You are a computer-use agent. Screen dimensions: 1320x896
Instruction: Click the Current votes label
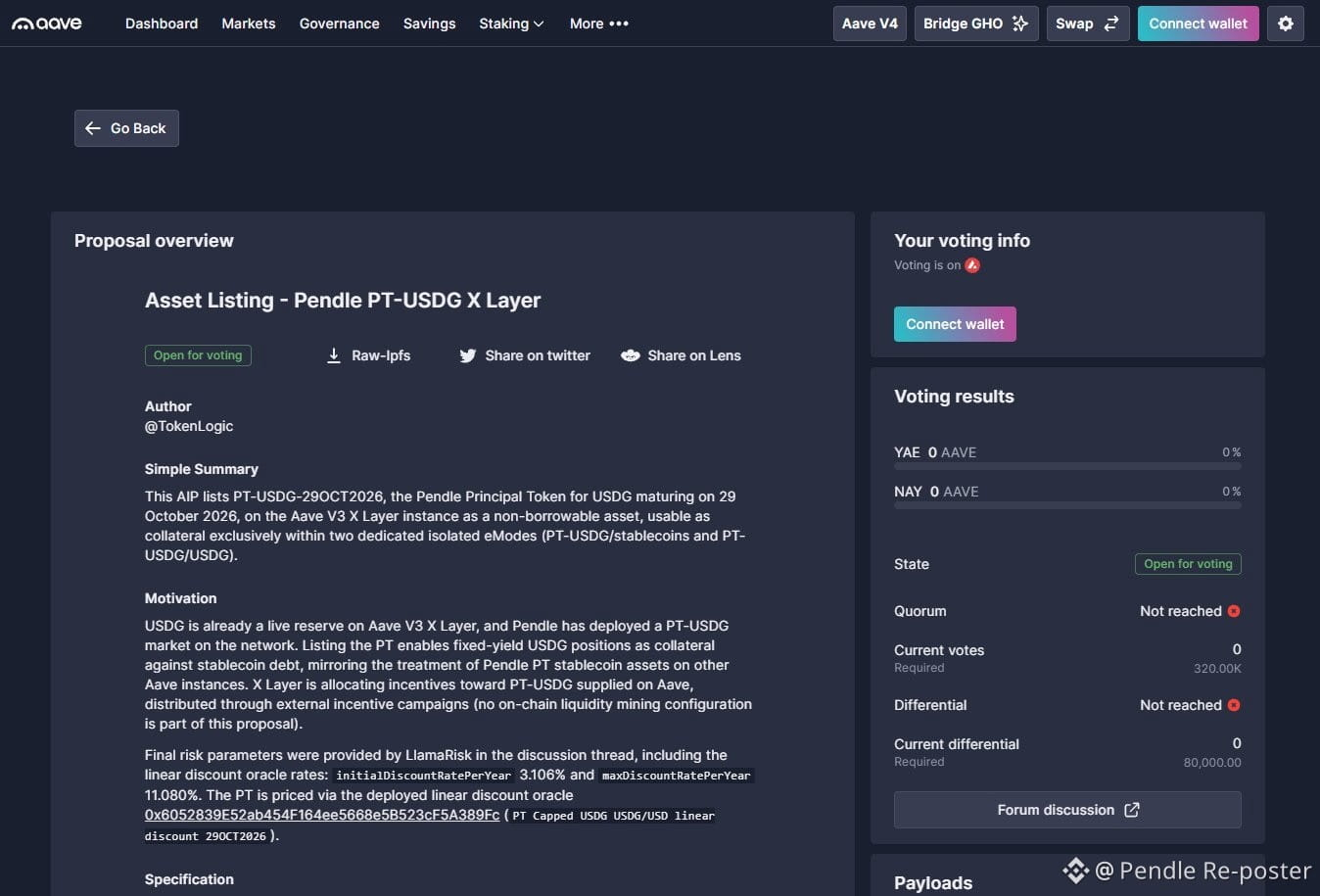[x=939, y=650]
